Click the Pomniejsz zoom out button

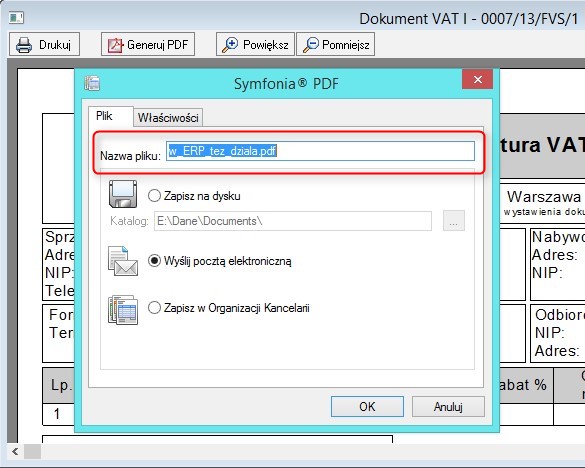tap(336, 44)
